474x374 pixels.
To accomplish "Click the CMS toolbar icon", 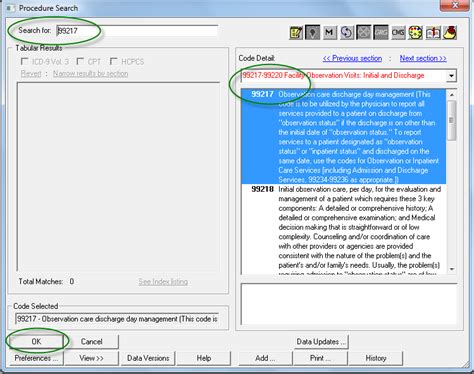I will [x=398, y=33].
